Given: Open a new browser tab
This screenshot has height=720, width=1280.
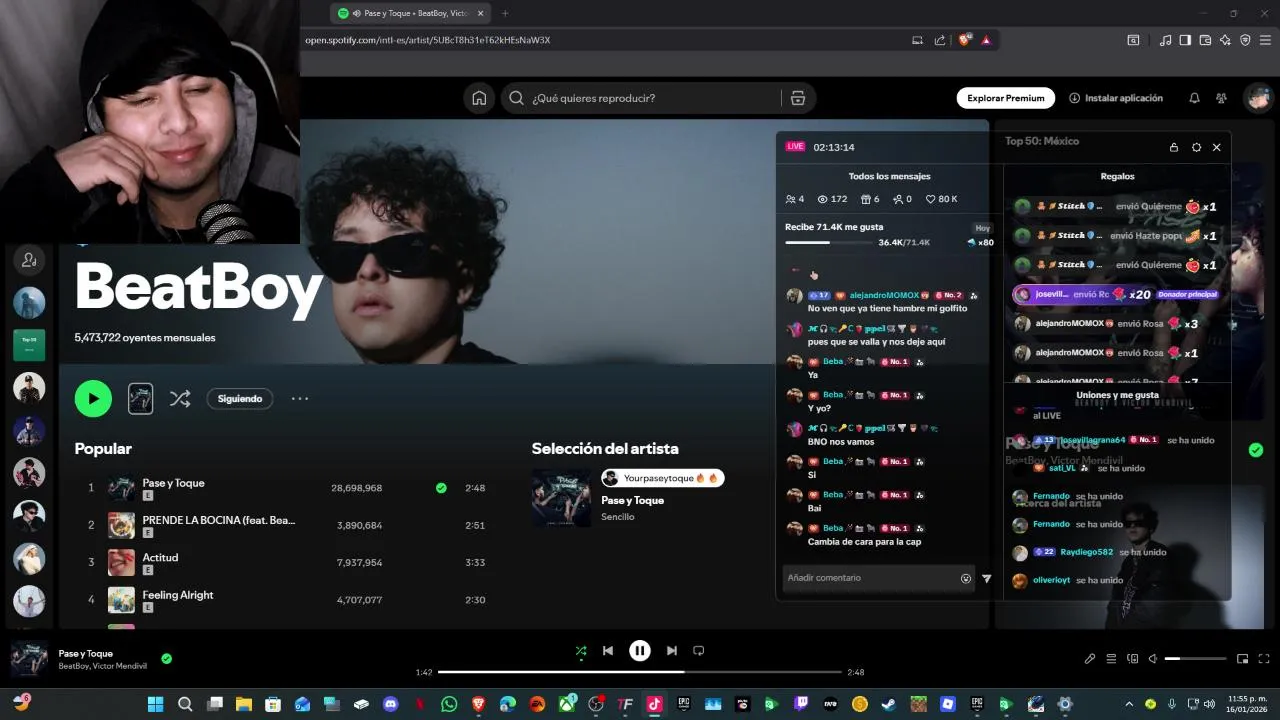Looking at the screenshot, I should click(505, 13).
